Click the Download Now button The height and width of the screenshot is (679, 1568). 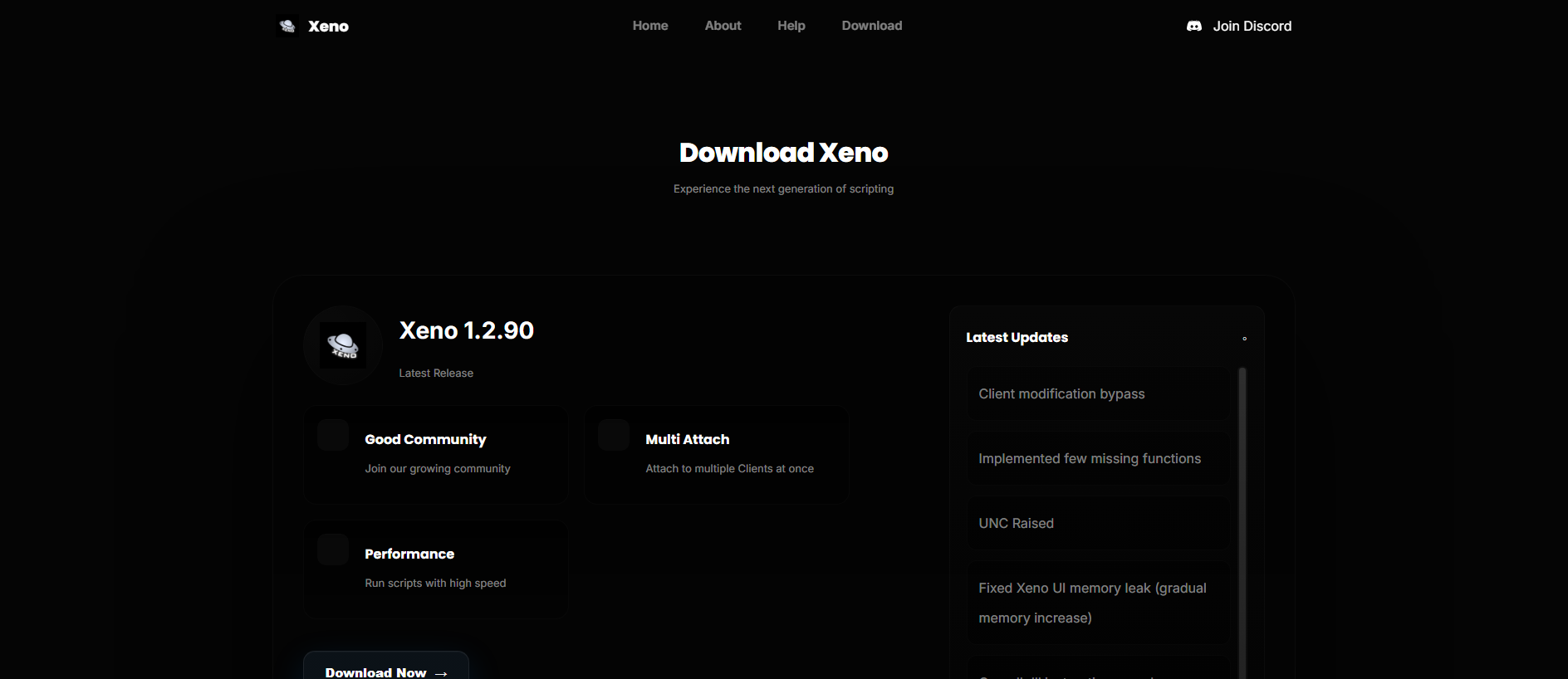coord(386,666)
